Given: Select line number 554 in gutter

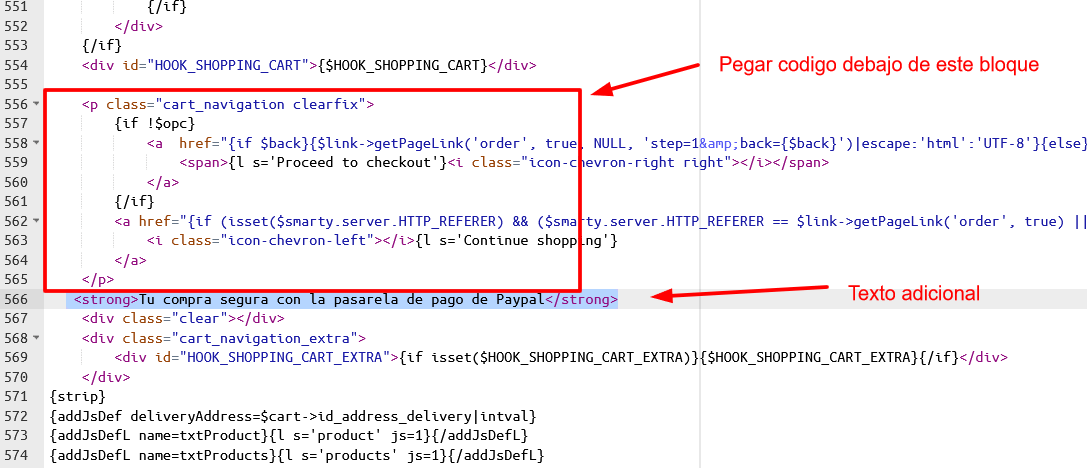Looking at the screenshot, I should 15,65.
